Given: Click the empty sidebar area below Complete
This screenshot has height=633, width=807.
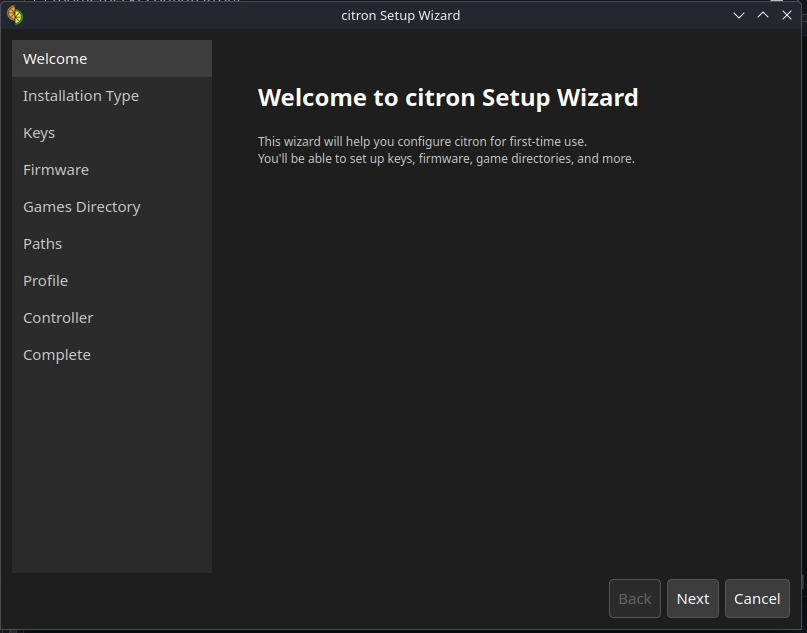Looking at the screenshot, I should [x=111, y=470].
